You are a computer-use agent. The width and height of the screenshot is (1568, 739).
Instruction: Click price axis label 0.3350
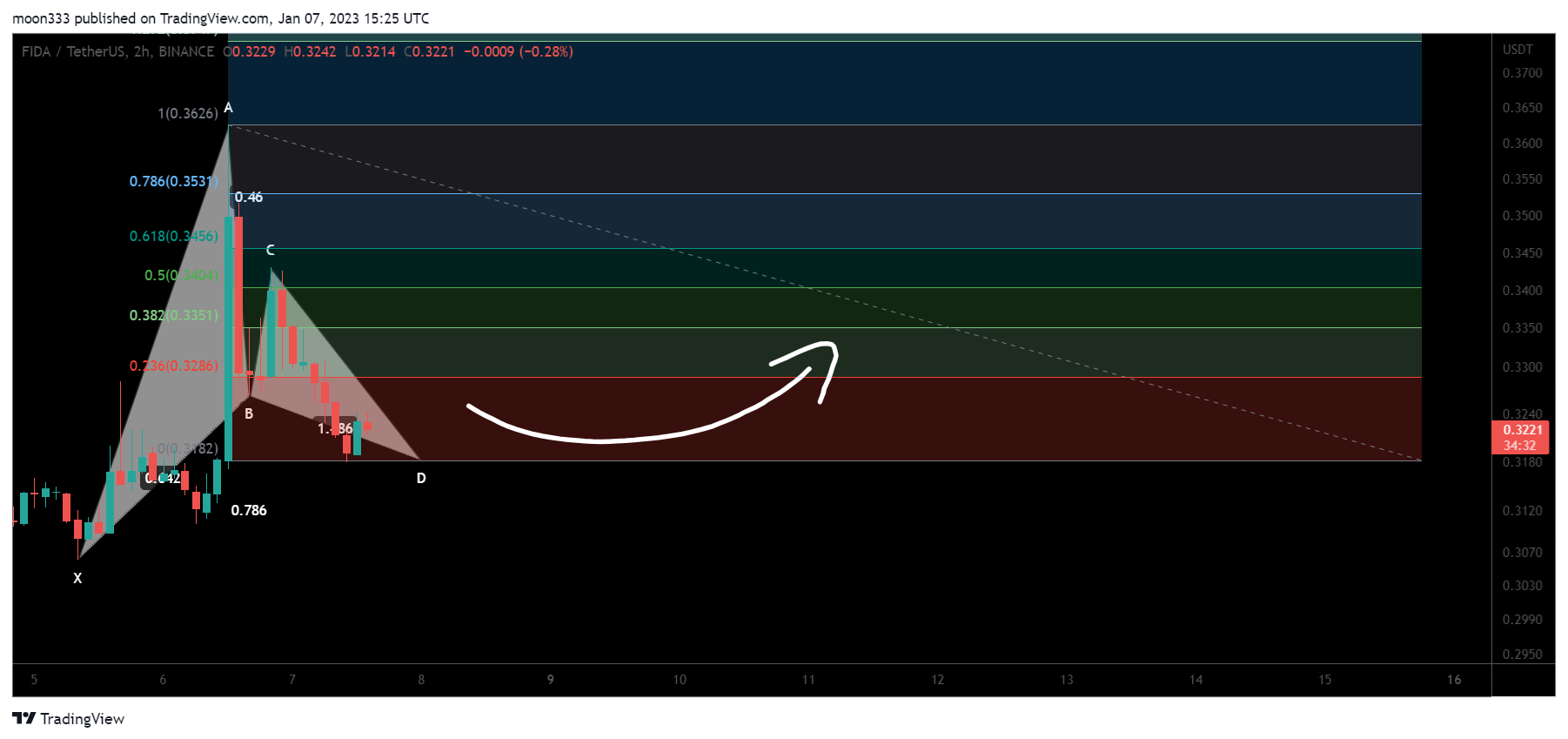tap(1522, 328)
